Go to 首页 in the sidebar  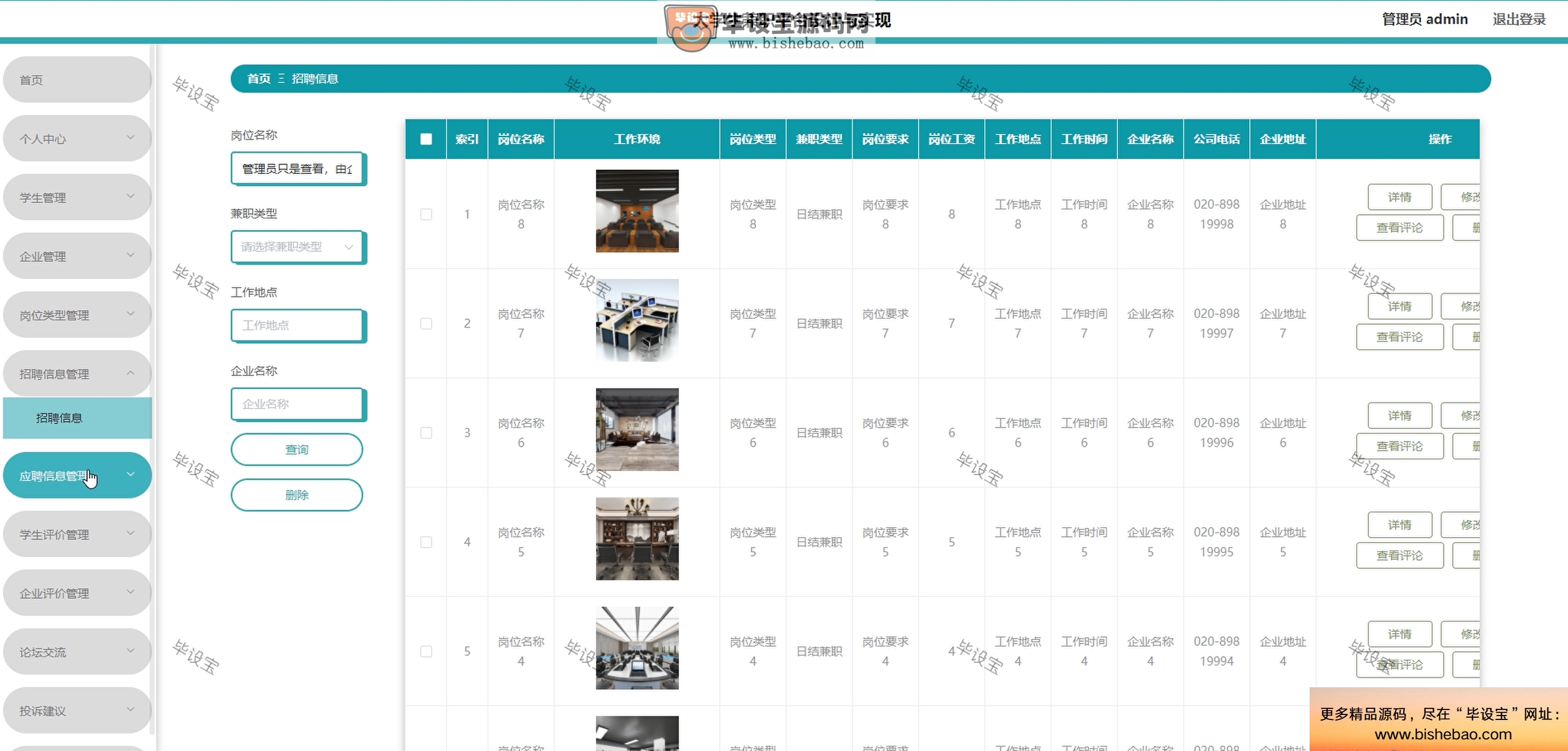(x=77, y=80)
